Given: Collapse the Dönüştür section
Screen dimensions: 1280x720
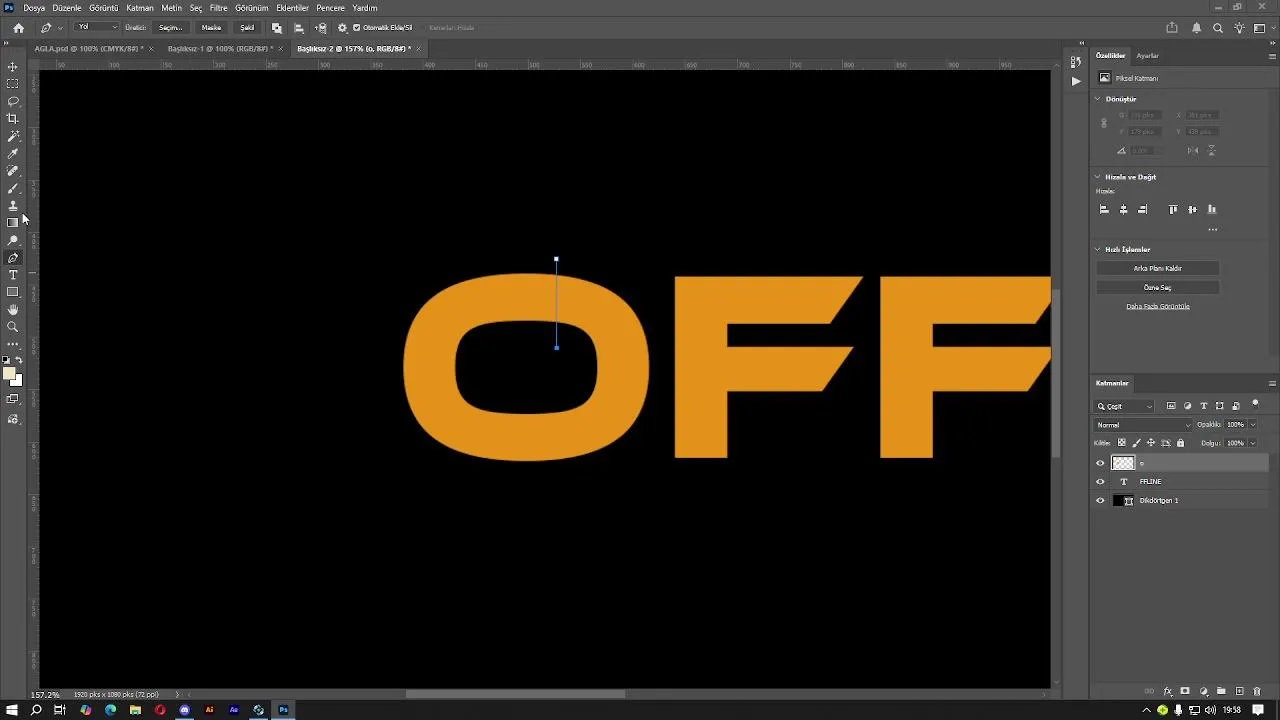Looking at the screenshot, I should (x=1097, y=99).
